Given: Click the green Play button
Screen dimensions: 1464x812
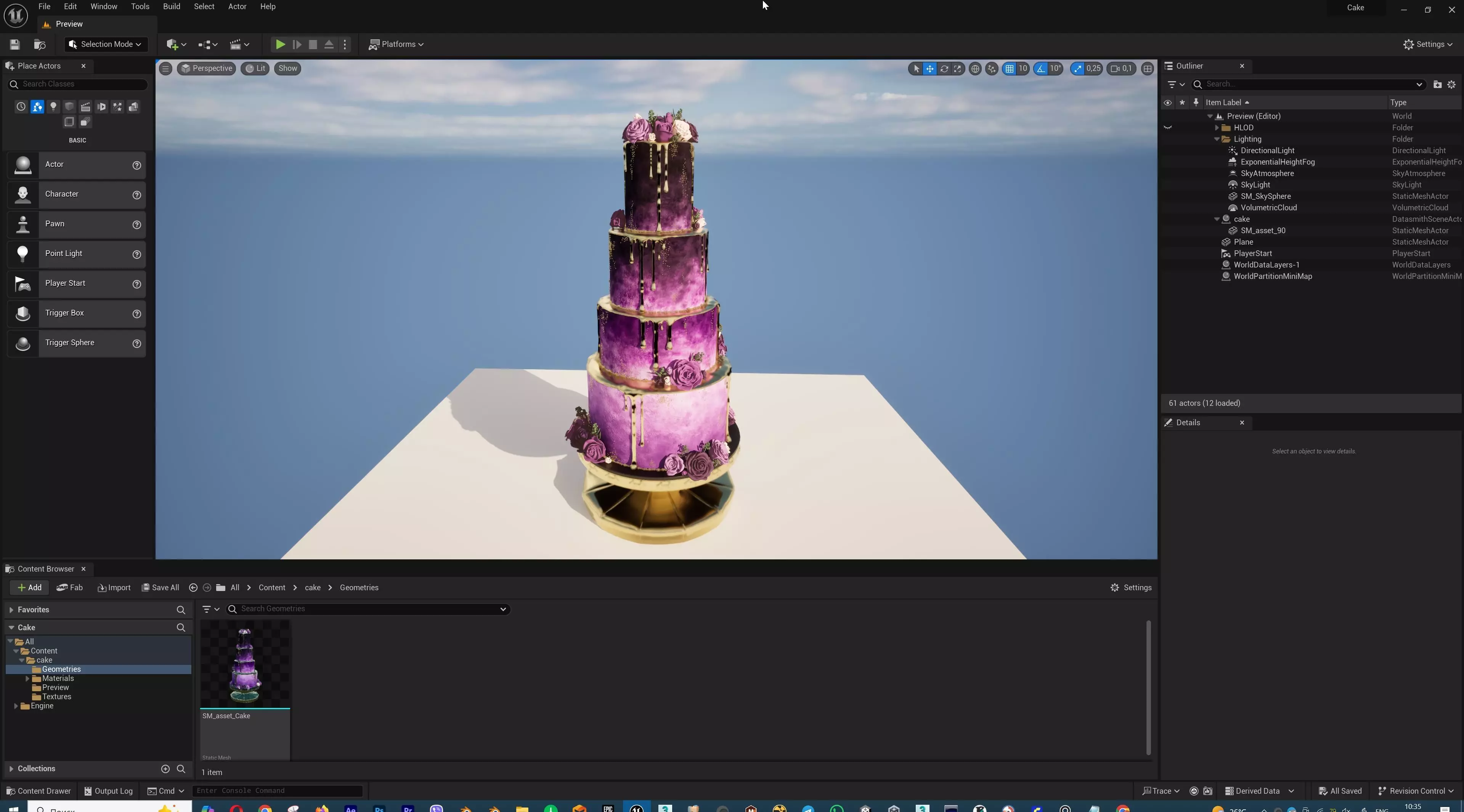Looking at the screenshot, I should [x=280, y=44].
